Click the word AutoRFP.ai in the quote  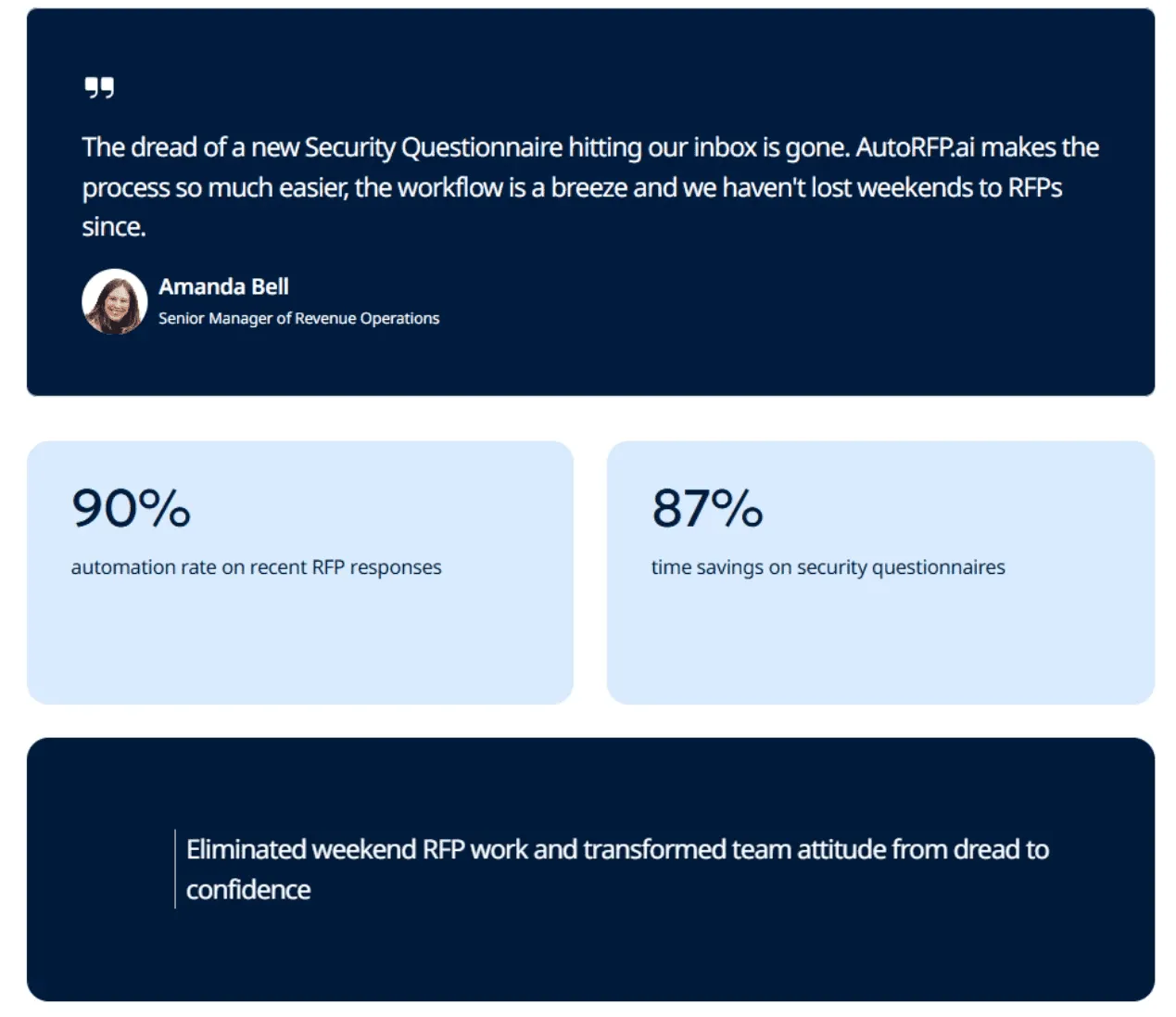[915, 147]
